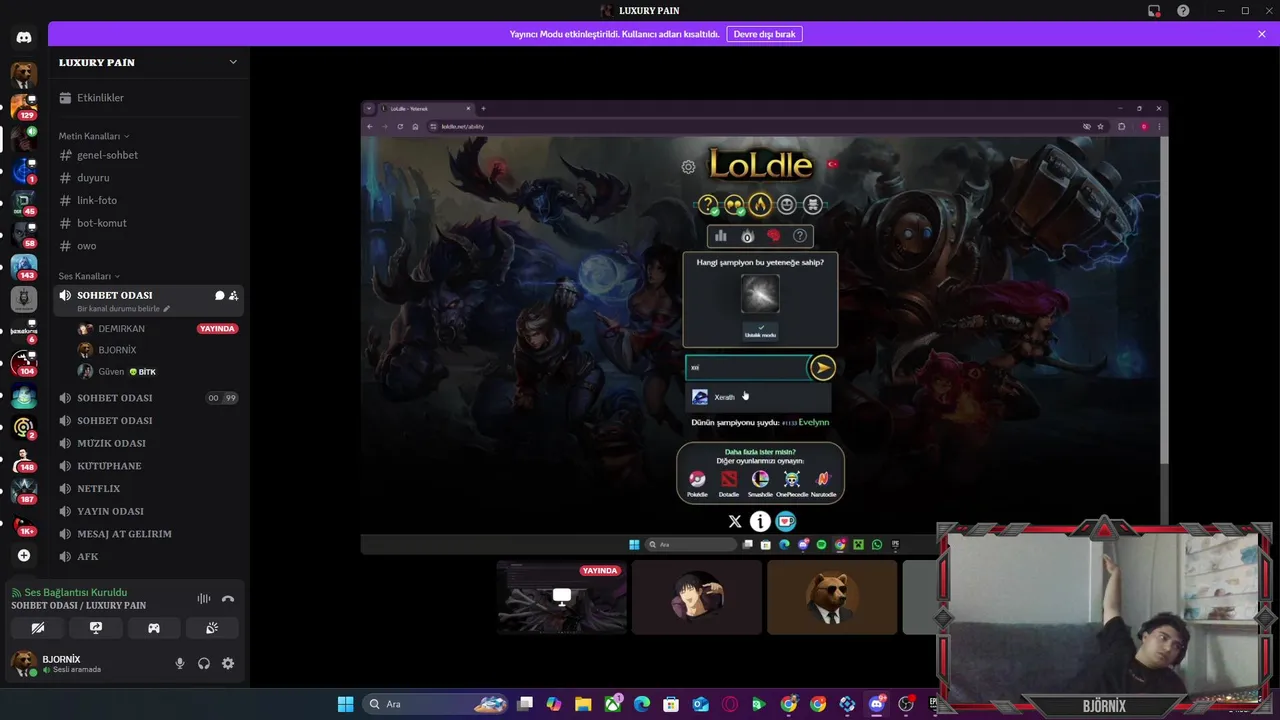Screen dimensions: 1280x720
Task: Click Devre dışı bırak button
Action: [x=764, y=34]
